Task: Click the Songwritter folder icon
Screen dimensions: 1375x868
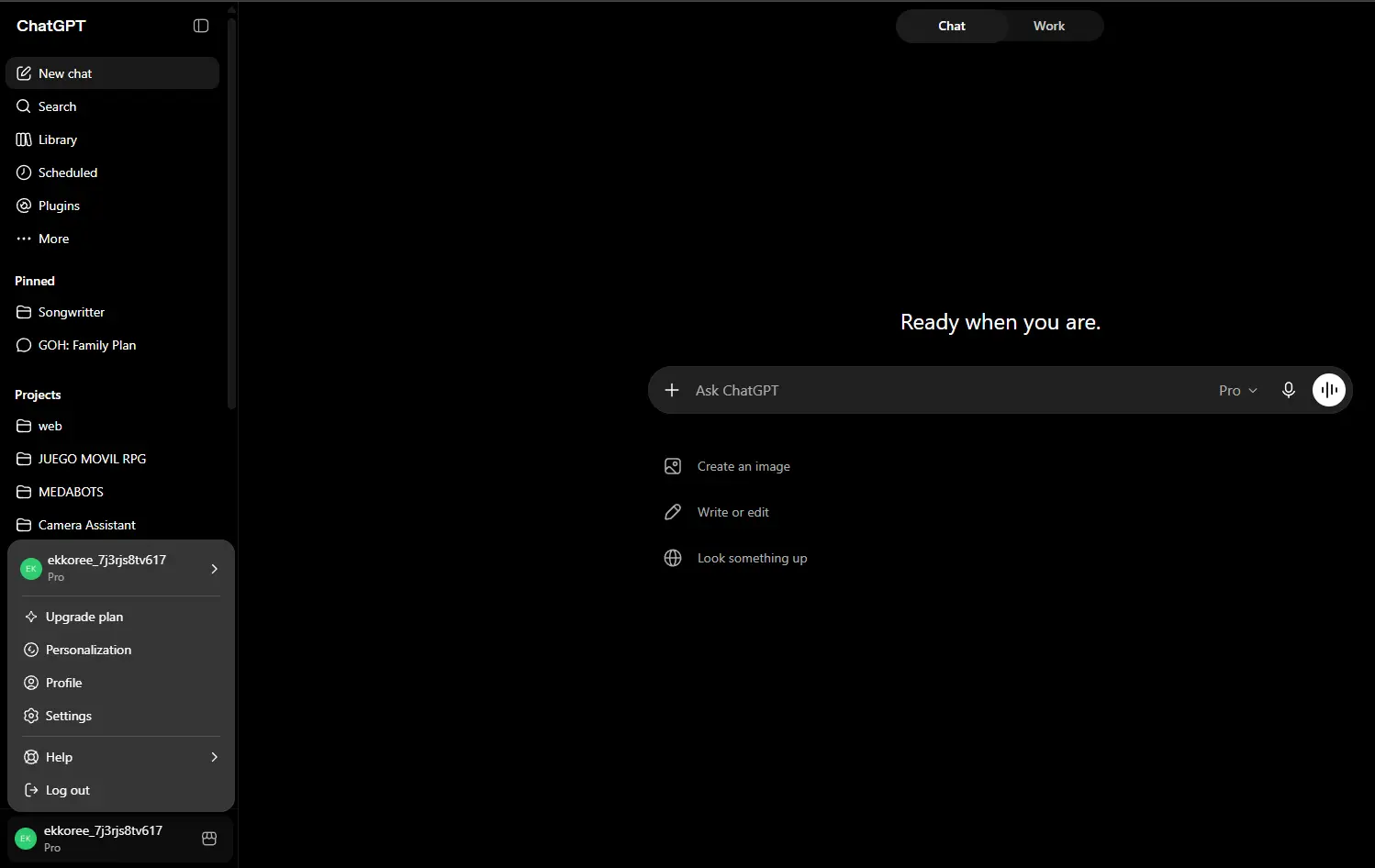Action: point(24,312)
